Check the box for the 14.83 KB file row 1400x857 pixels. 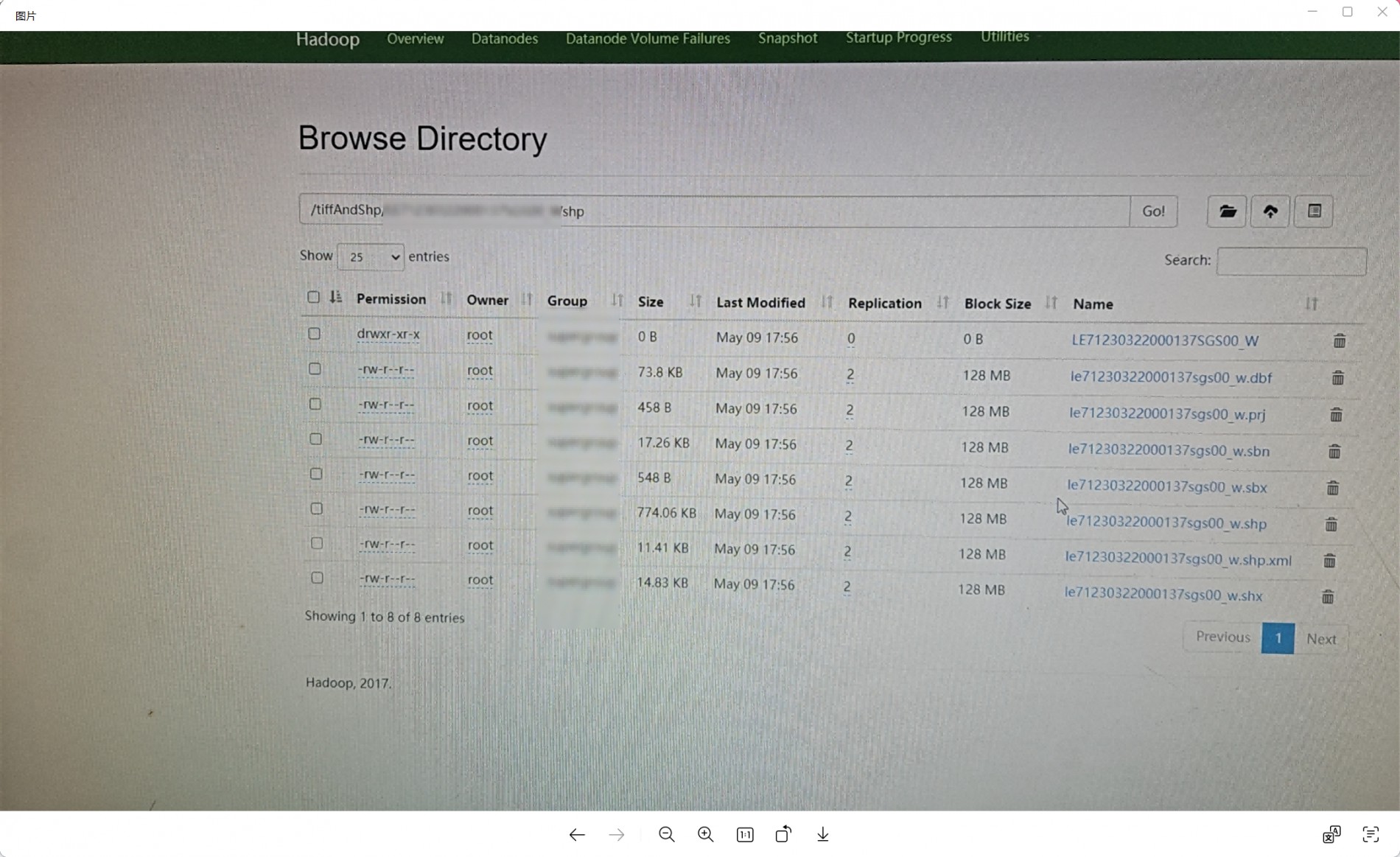317,578
